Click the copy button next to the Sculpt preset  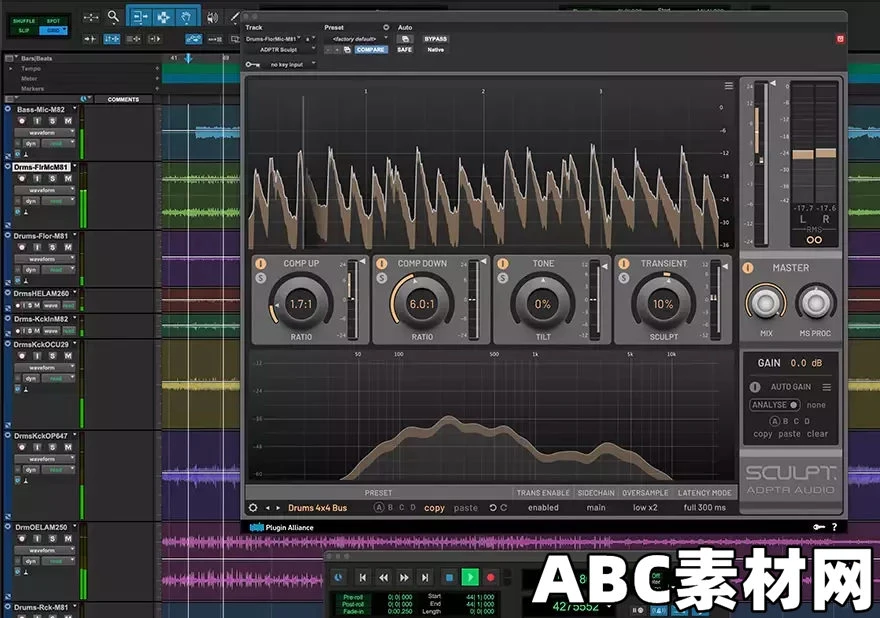click(x=435, y=508)
